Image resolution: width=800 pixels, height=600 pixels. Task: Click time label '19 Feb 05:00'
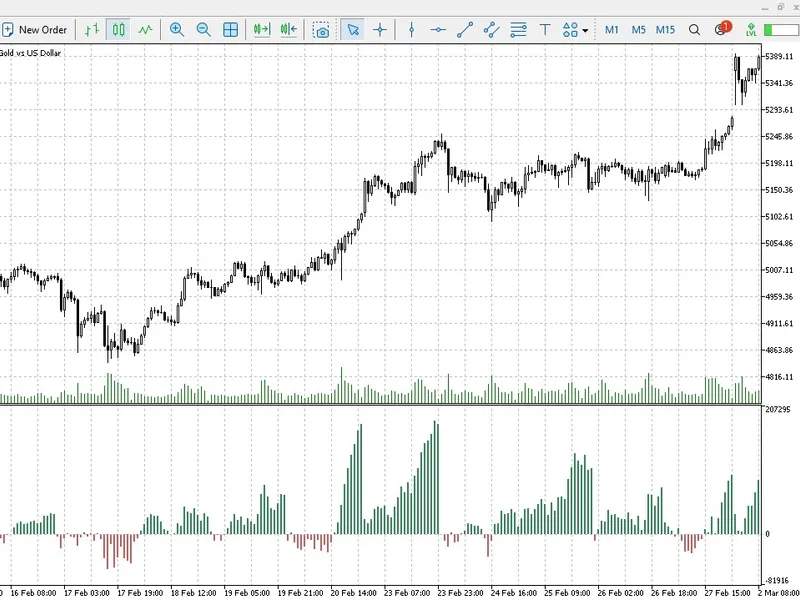pos(247,593)
